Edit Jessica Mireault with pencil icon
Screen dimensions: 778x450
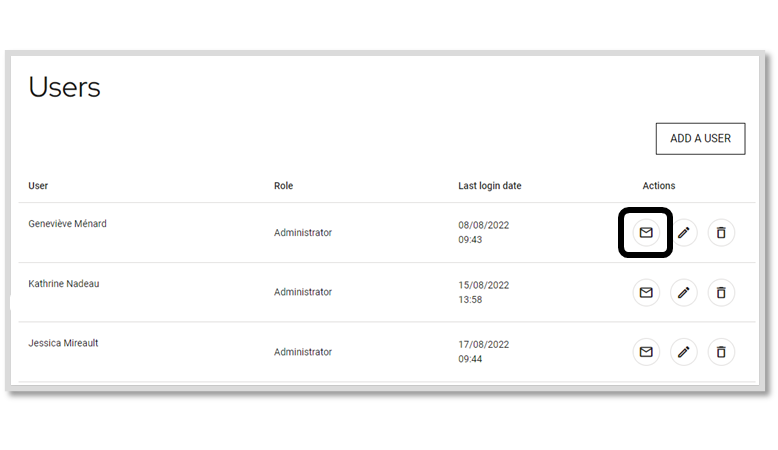point(683,352)
